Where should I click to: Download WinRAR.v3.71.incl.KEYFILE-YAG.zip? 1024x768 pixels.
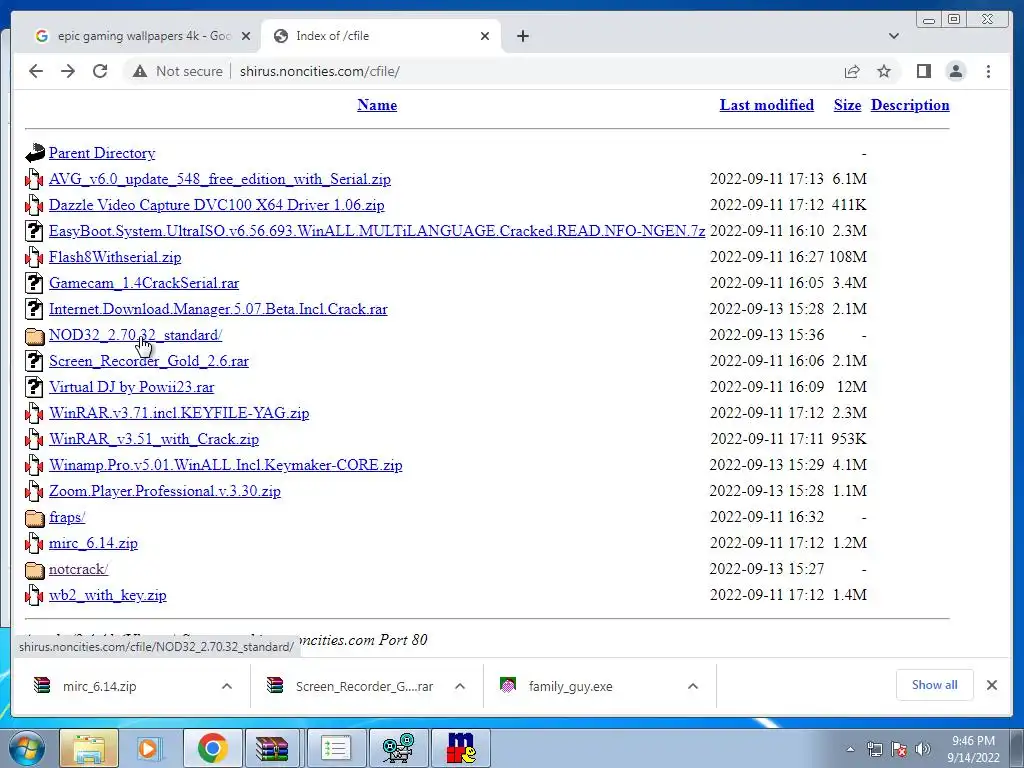tap(179, 413)
